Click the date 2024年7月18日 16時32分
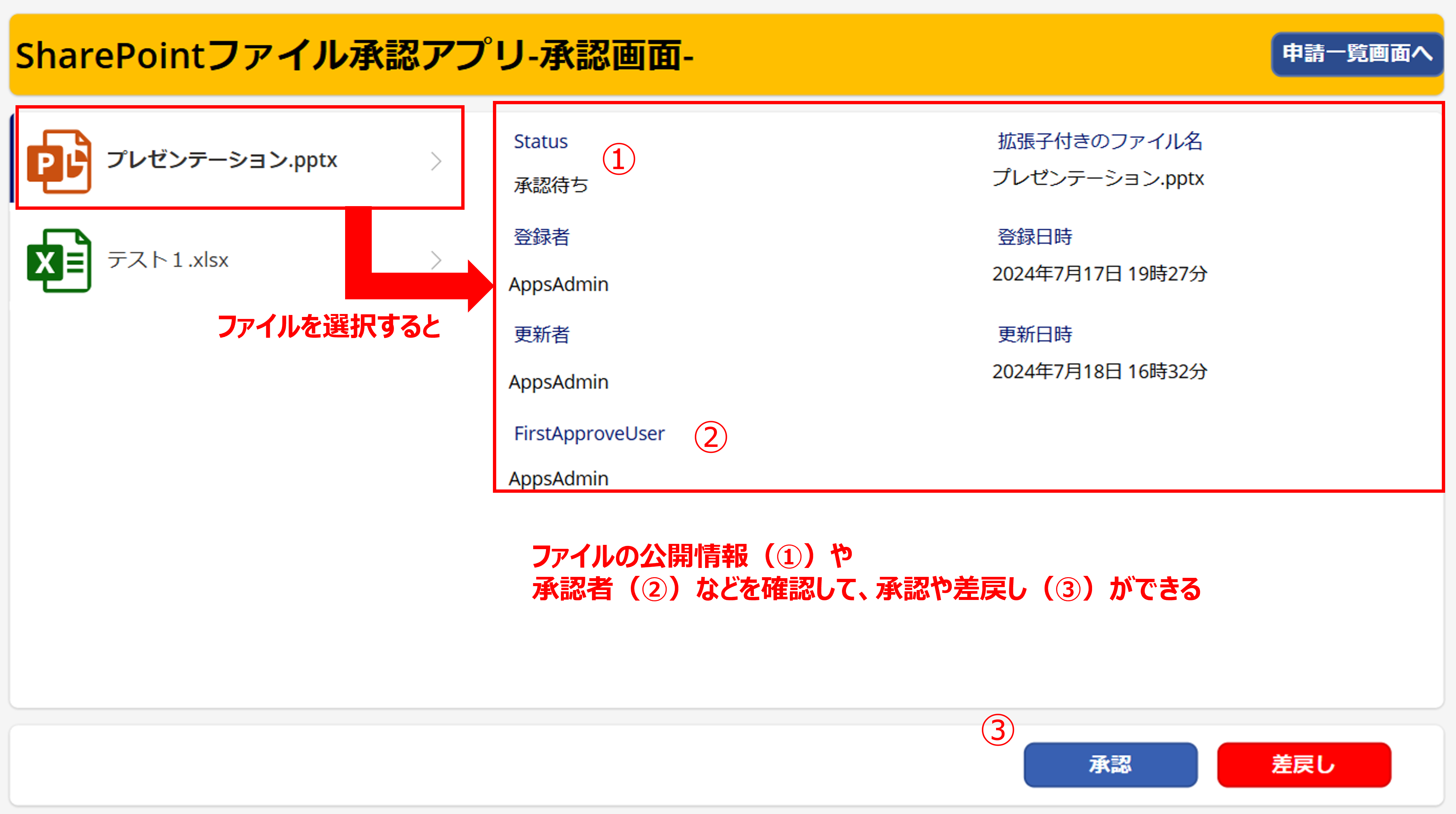Viewport: 1456px width, 814px height. 1100,371
